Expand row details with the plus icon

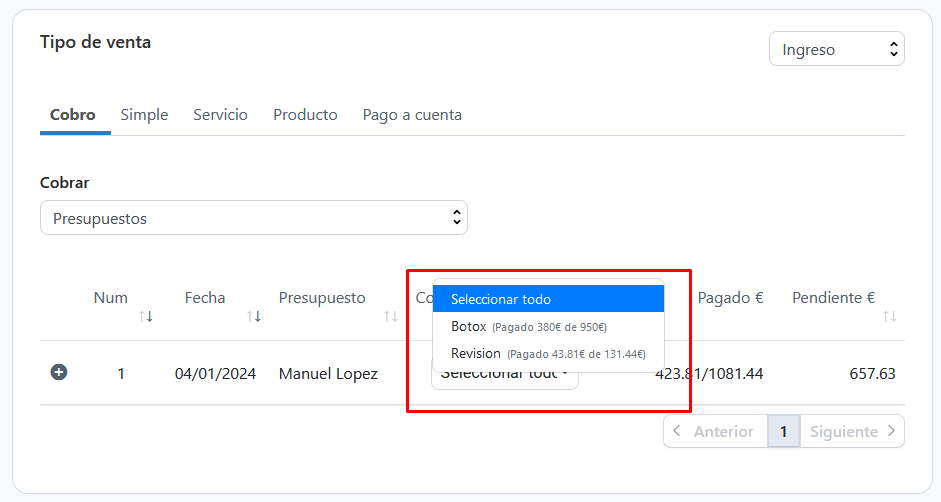(x=59, y=373)
